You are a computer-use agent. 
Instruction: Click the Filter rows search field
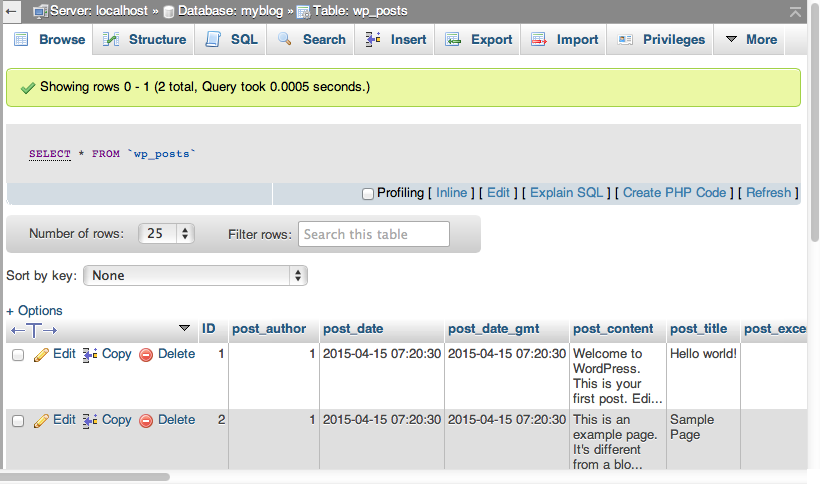(374, 234)
